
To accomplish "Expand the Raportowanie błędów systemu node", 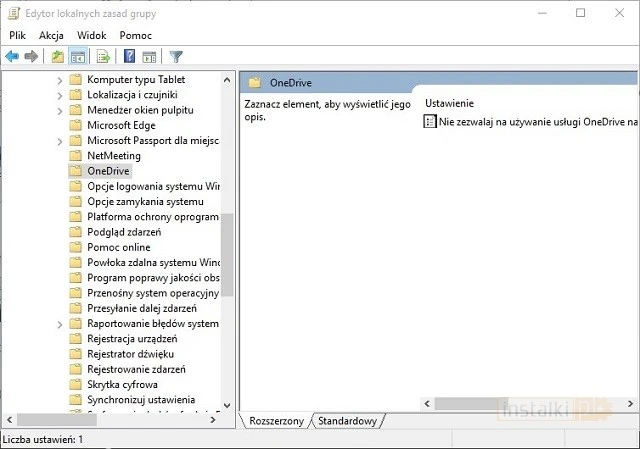I will pyautogui.click(x=60, y=324).
